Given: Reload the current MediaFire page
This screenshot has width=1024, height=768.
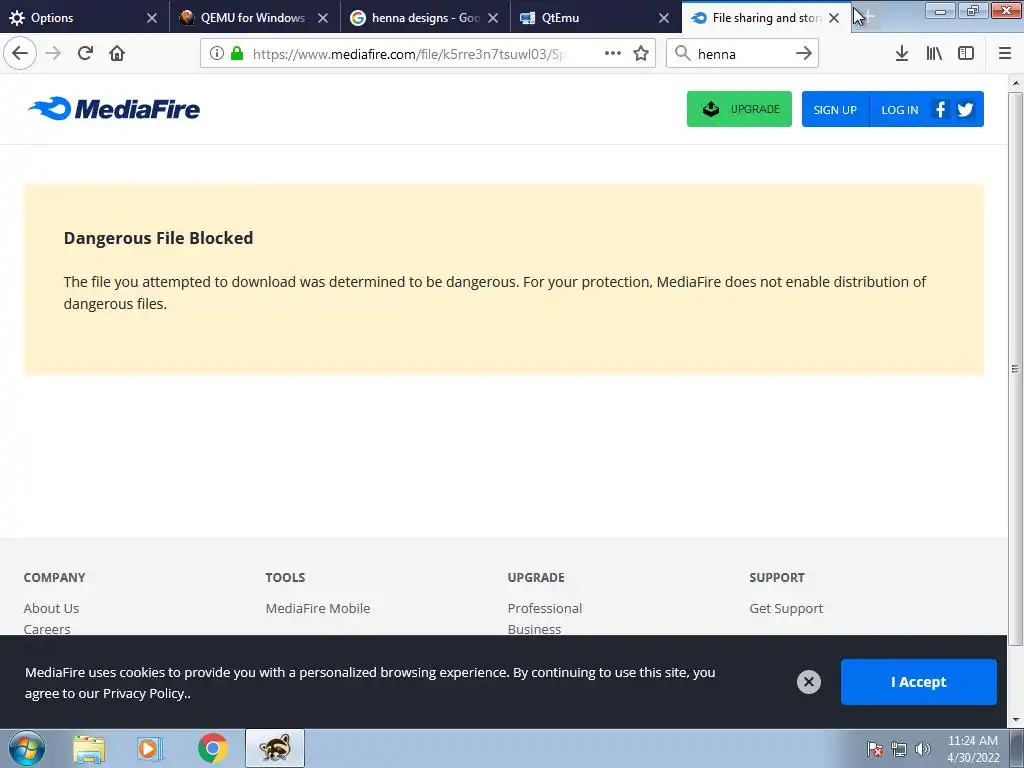Looking at the screenshot, I should click(x=85, y=53).
